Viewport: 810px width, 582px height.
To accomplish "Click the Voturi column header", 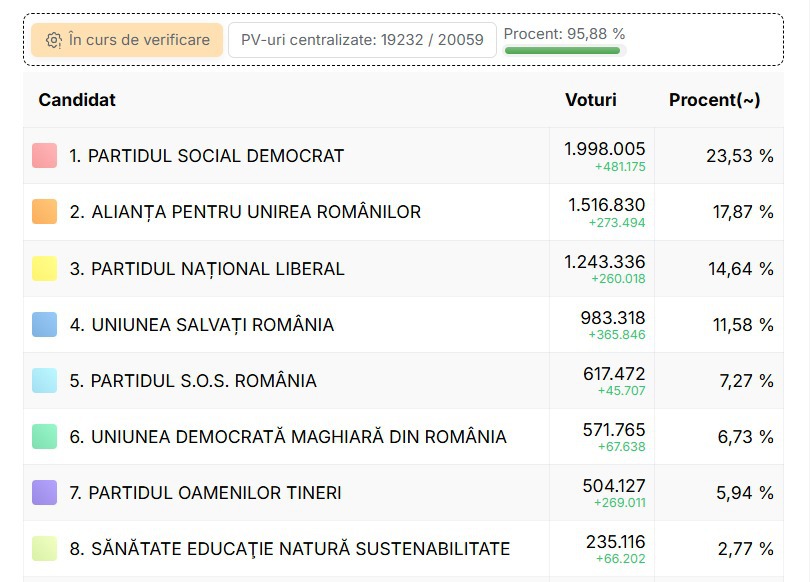I will pyautogui.click(x=591, y=100).
